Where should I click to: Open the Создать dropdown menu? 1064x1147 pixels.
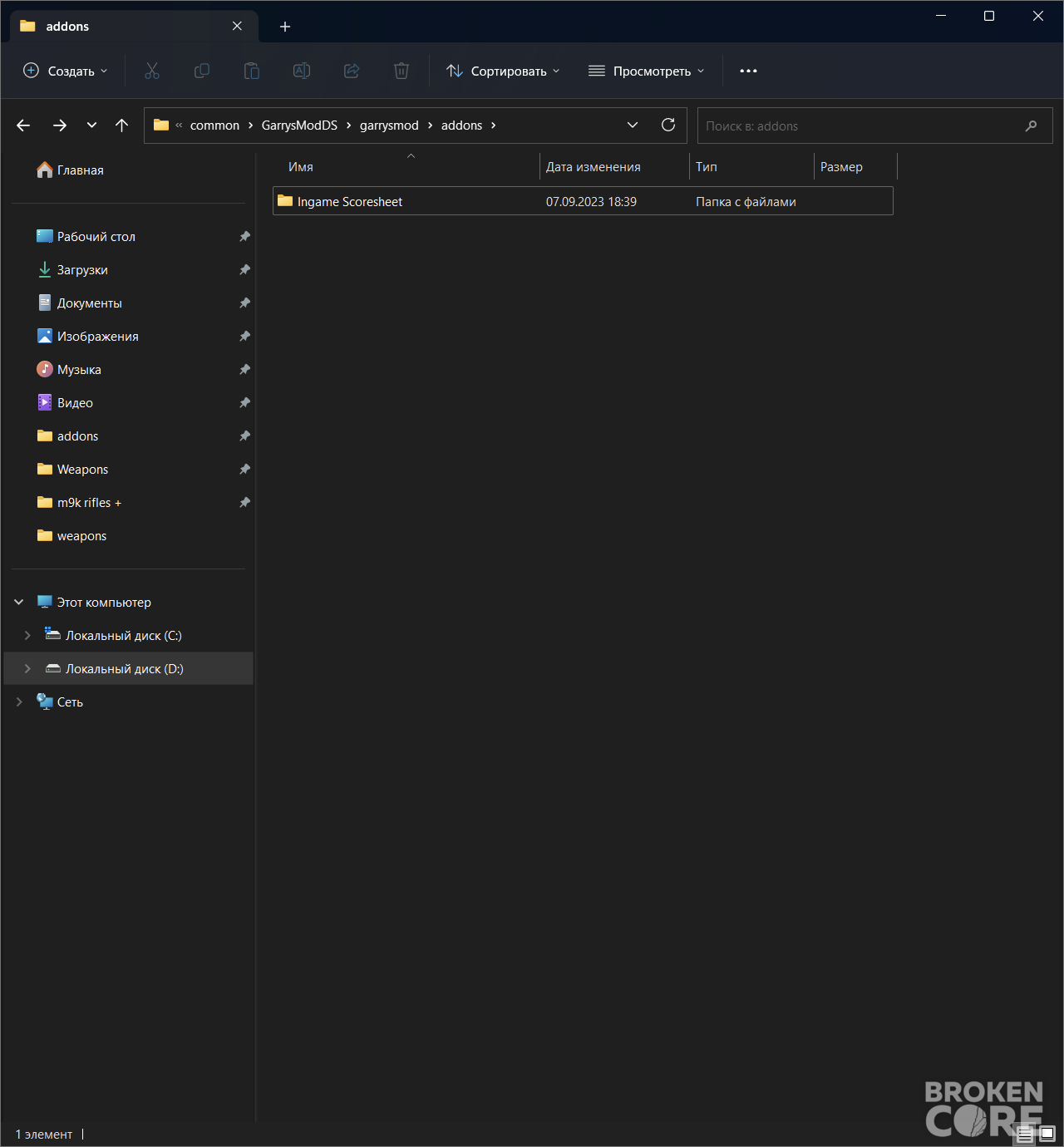point(66,71)
